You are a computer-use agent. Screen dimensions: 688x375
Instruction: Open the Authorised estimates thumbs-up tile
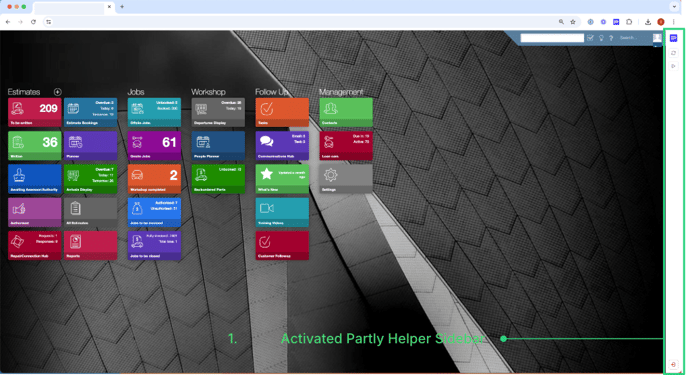click(35, 212)
